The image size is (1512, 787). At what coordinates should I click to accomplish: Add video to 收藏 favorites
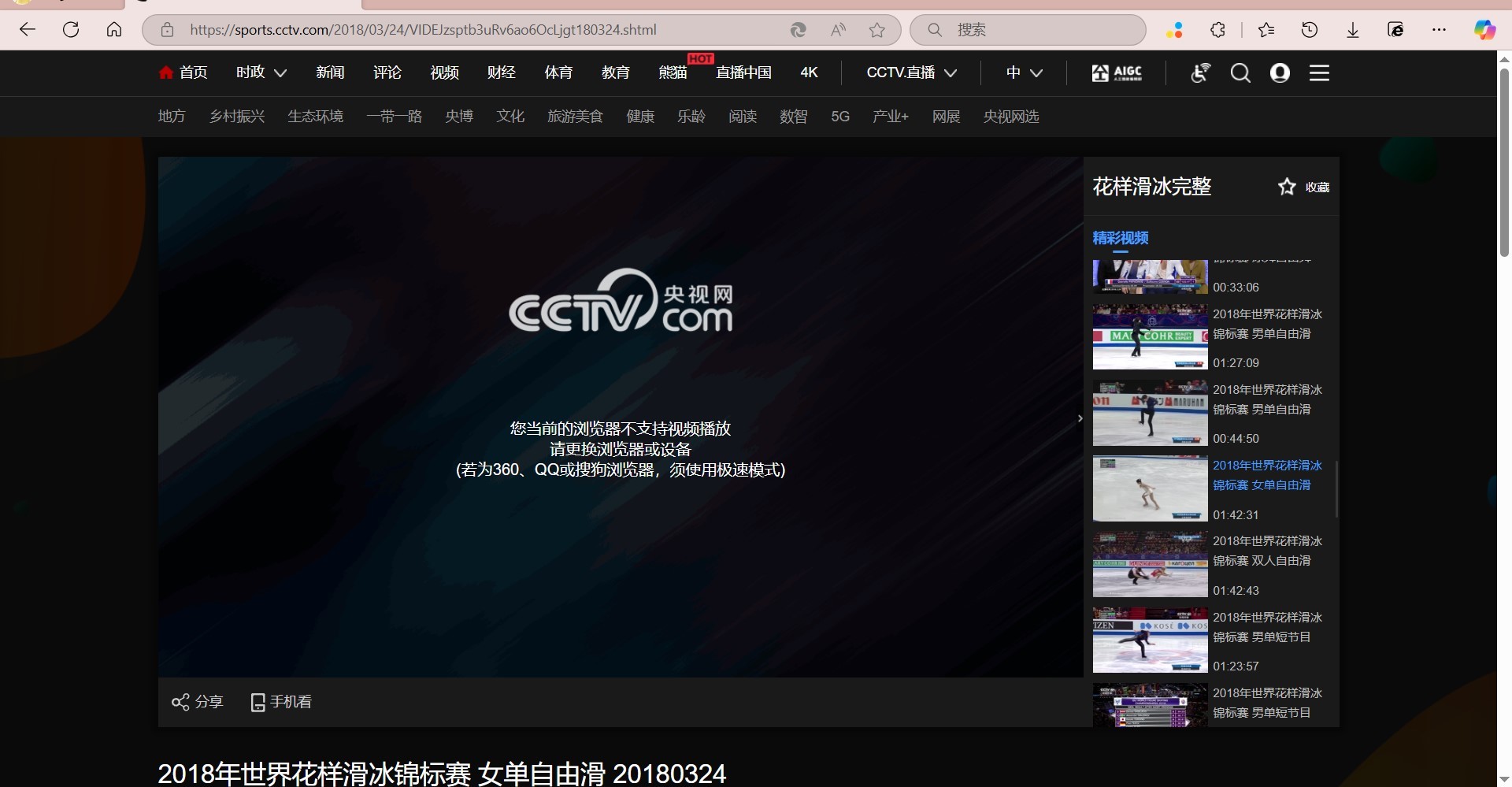tap(1303, 187)
